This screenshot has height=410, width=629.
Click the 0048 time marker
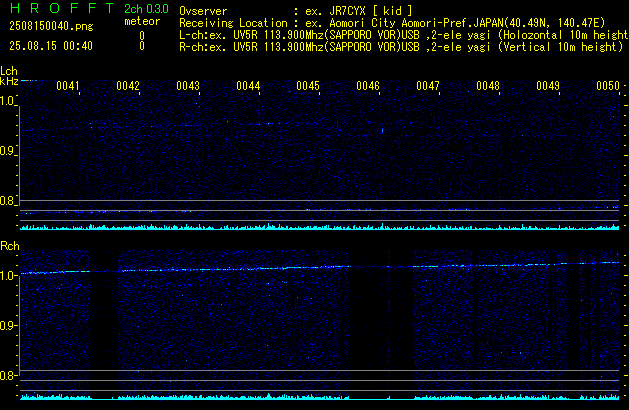coord(488,86)
